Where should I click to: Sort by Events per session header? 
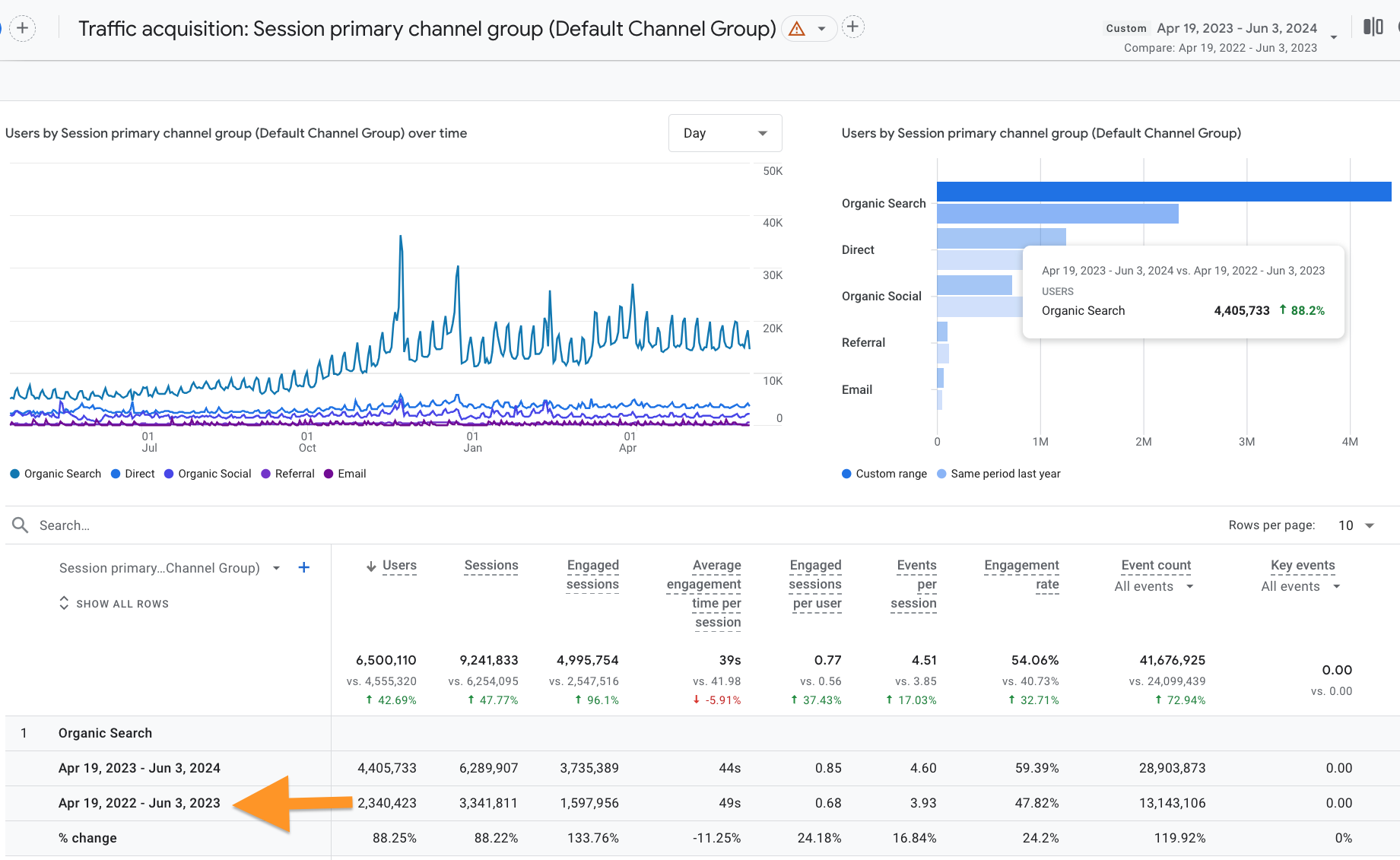tap(913, 585)
